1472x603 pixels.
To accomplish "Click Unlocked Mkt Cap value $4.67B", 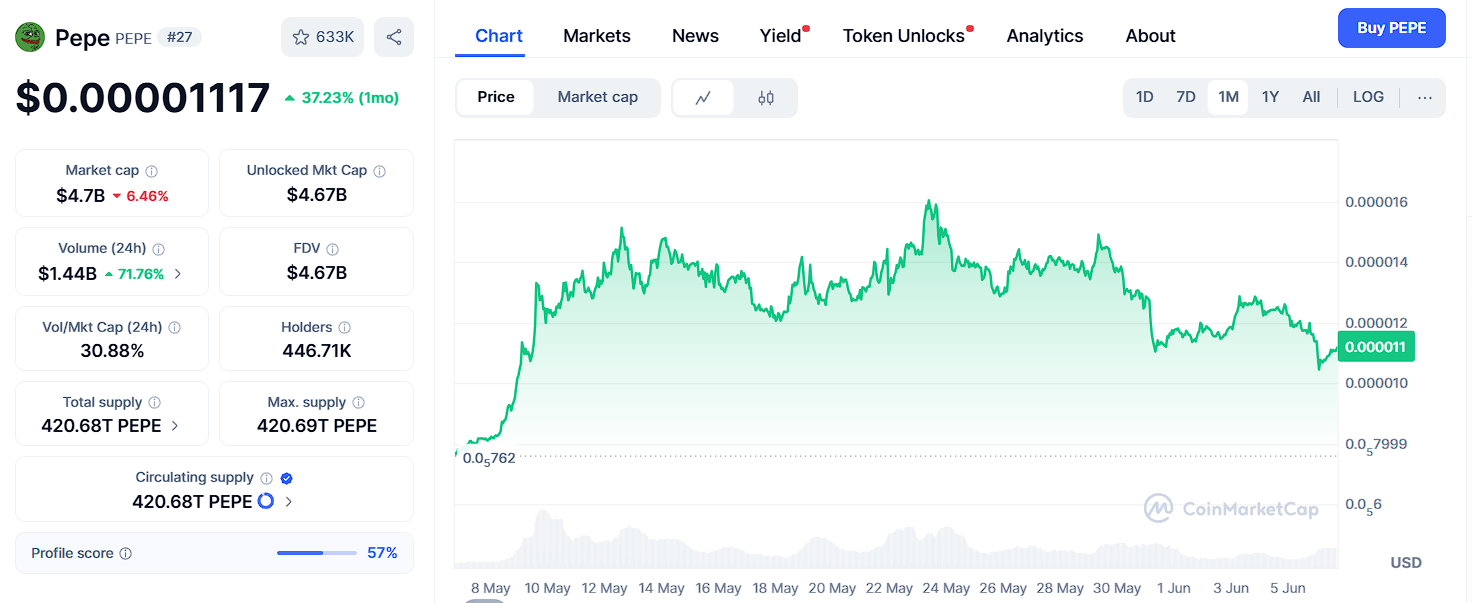I will [x=317, y=194].
